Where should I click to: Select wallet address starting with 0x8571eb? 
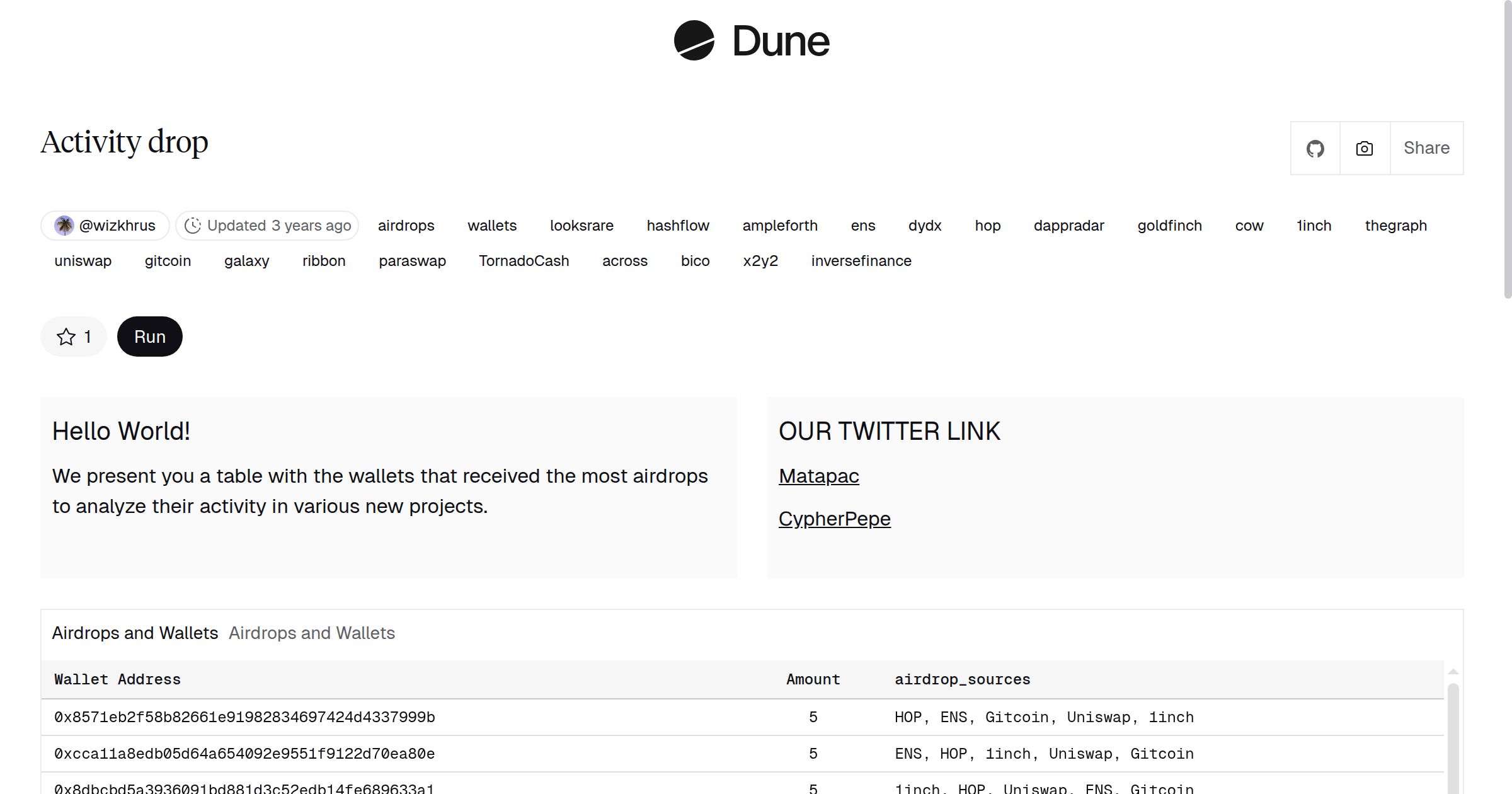click(x=244, y=717)
